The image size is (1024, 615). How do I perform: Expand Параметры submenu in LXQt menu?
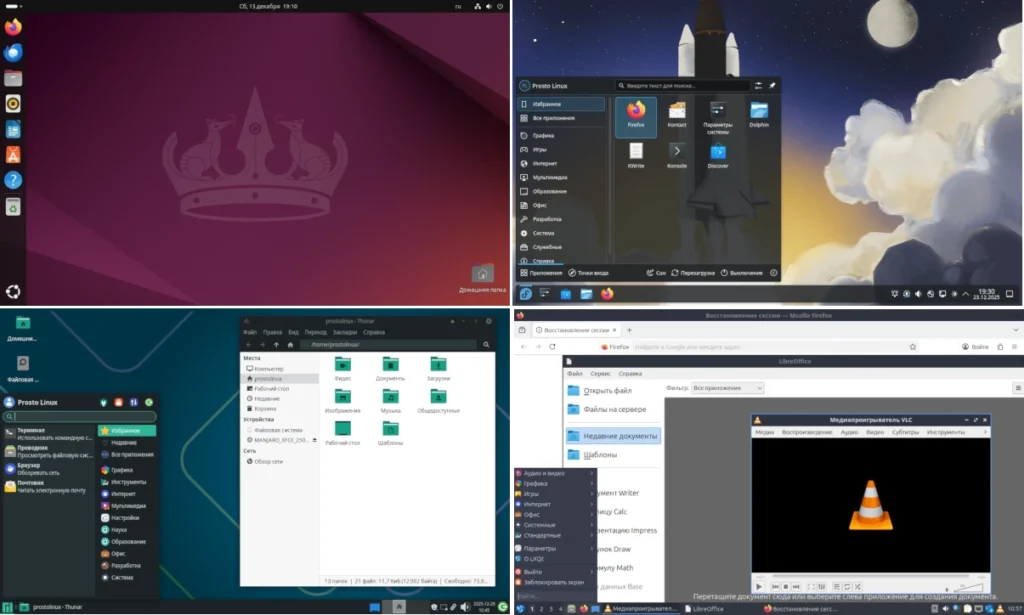pos(555,548)
